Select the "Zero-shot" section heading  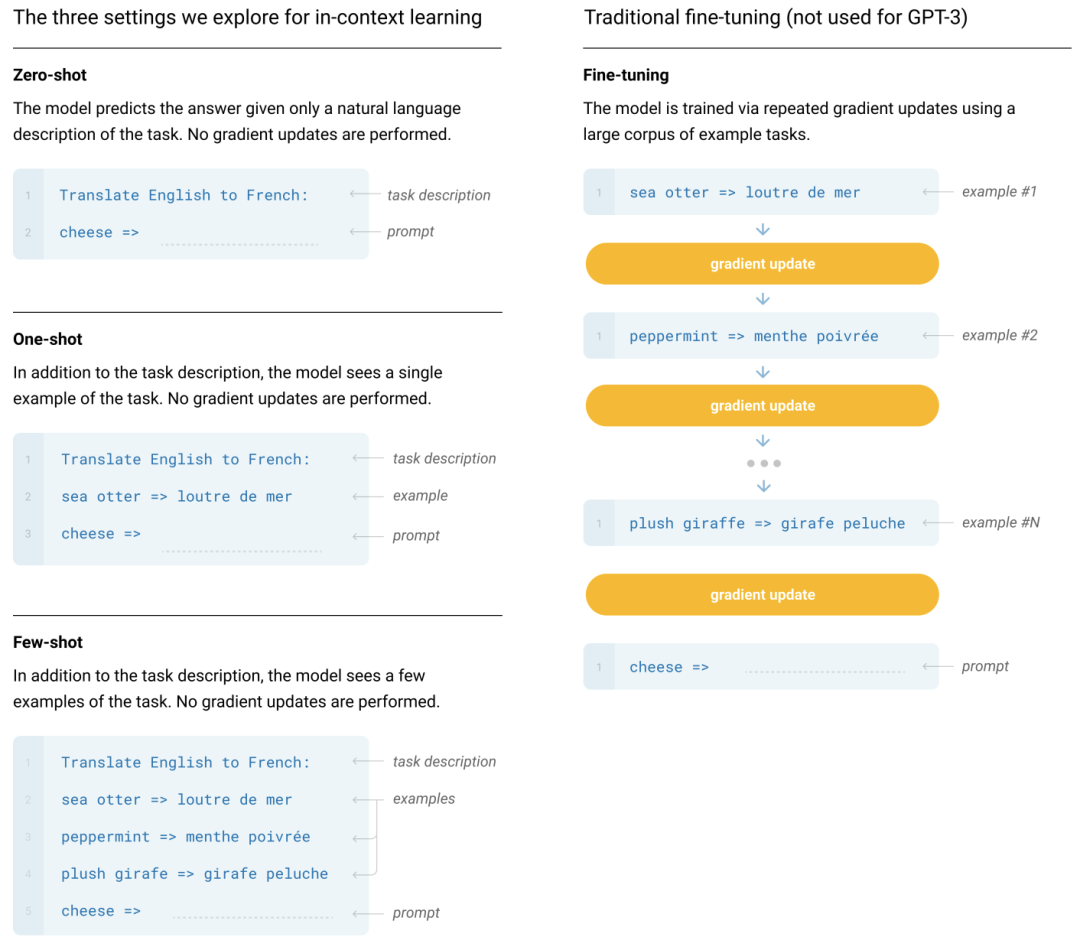coord(50,75)
